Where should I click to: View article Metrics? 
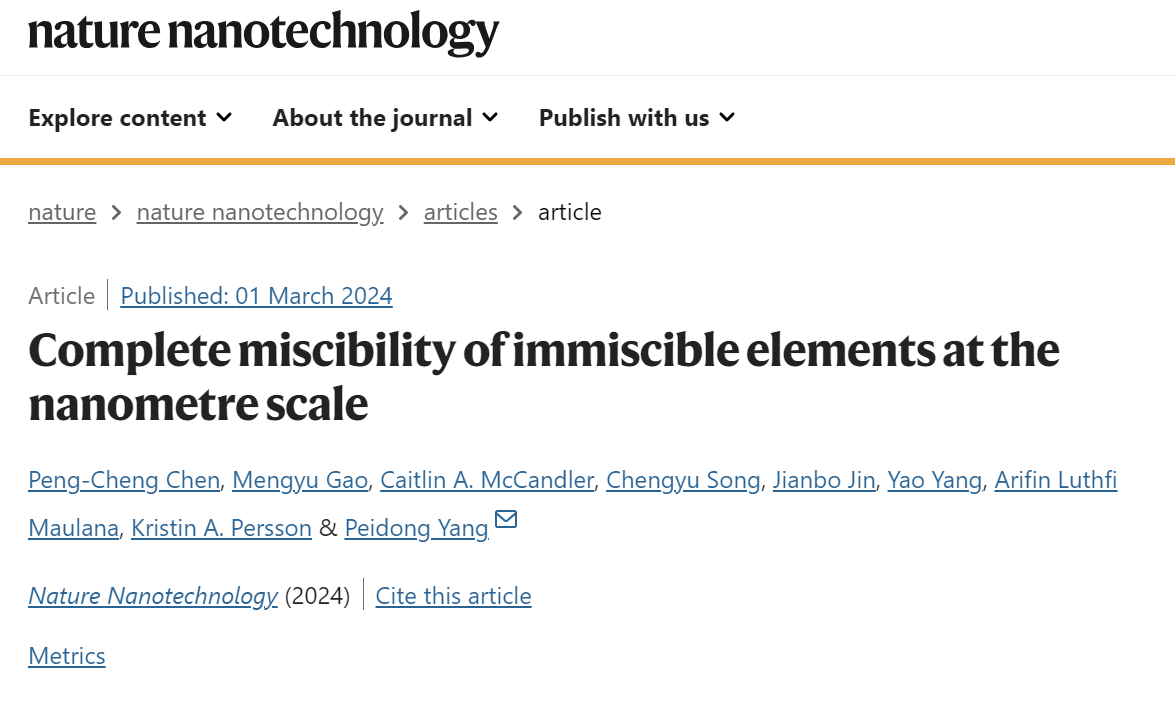67,656
